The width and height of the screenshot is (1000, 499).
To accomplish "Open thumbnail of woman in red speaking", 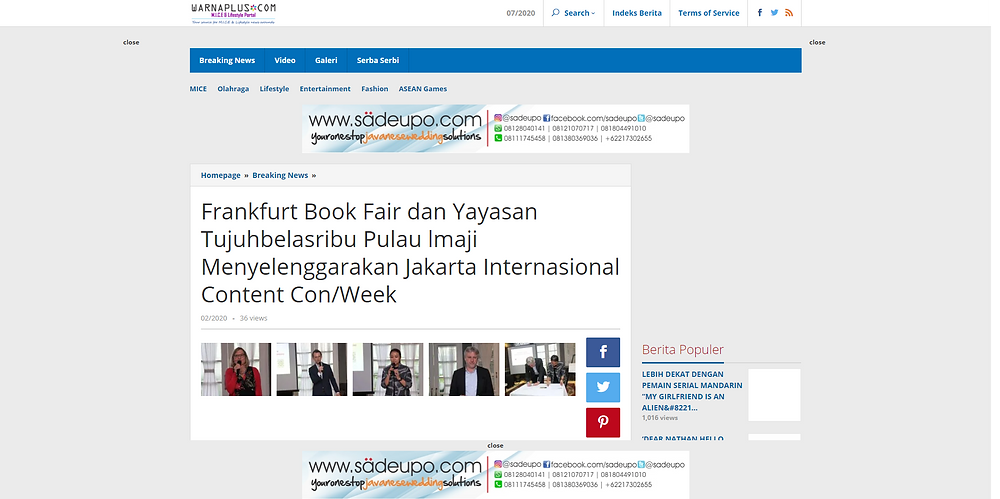I will [x=236, y=369].
